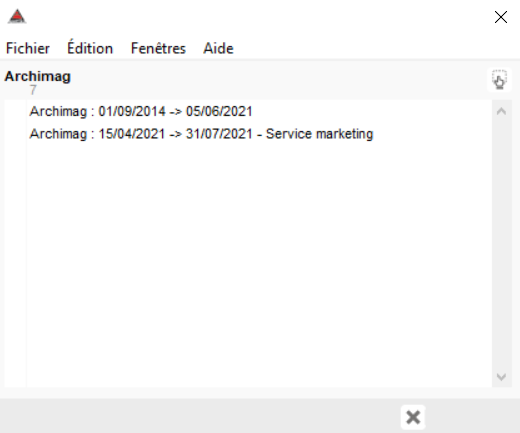Open the Fenêtres menu
The height and width of the screenshot is (433, 520).
(x=158, y=48)
